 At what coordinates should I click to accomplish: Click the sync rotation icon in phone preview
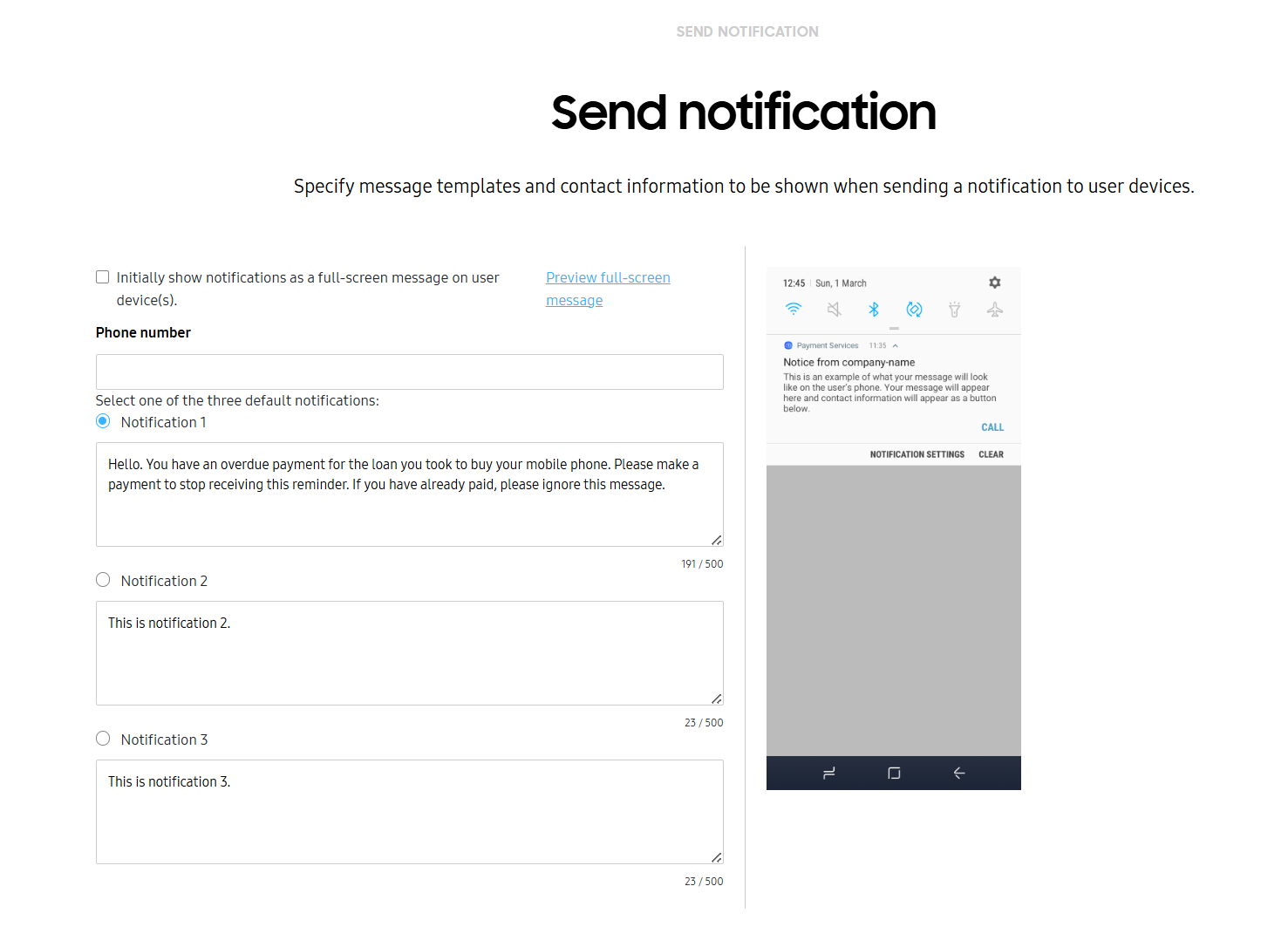pos(914,309)
